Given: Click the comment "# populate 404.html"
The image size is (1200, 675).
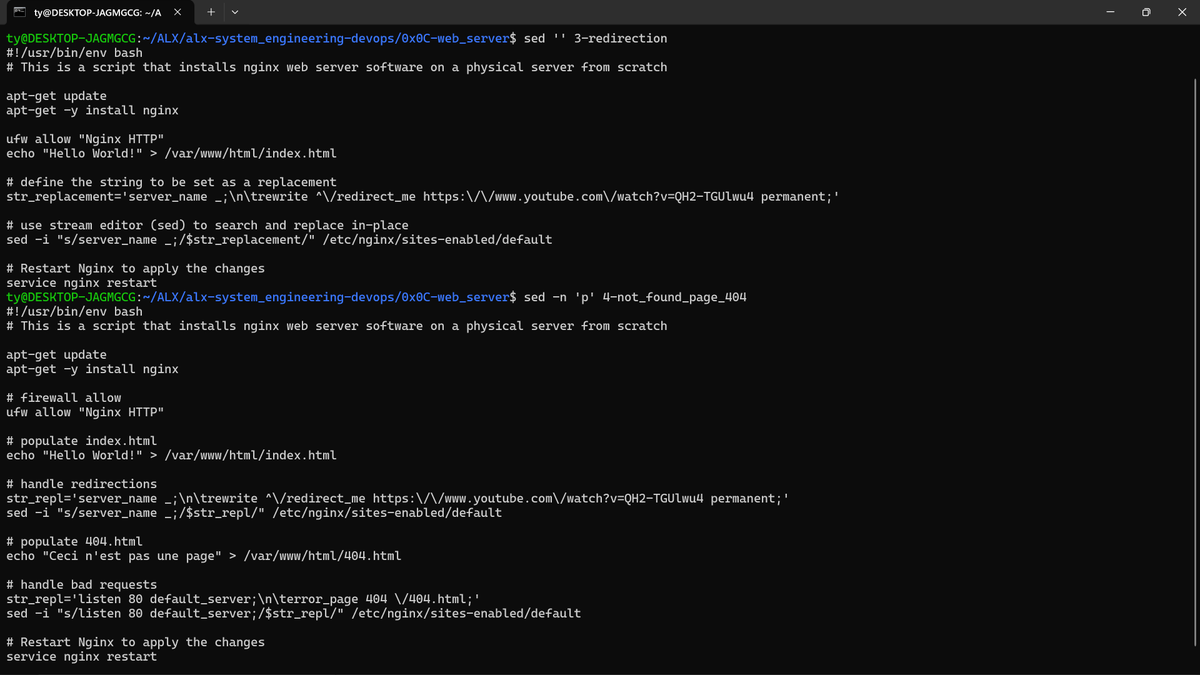Looking at the screenshot, I should point(75,541).
